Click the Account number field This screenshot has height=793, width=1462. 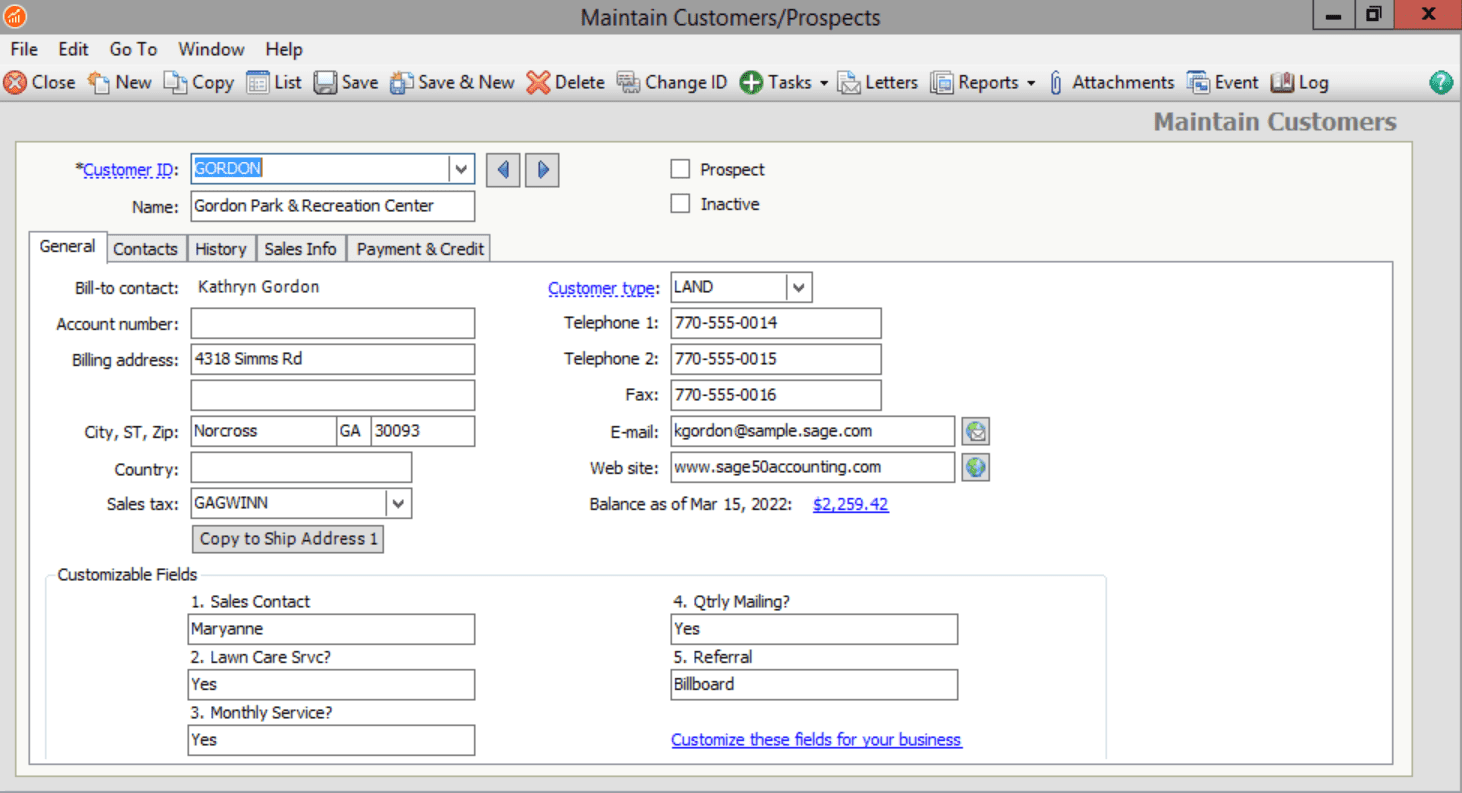pyautogui.click(x=333, y=323)
